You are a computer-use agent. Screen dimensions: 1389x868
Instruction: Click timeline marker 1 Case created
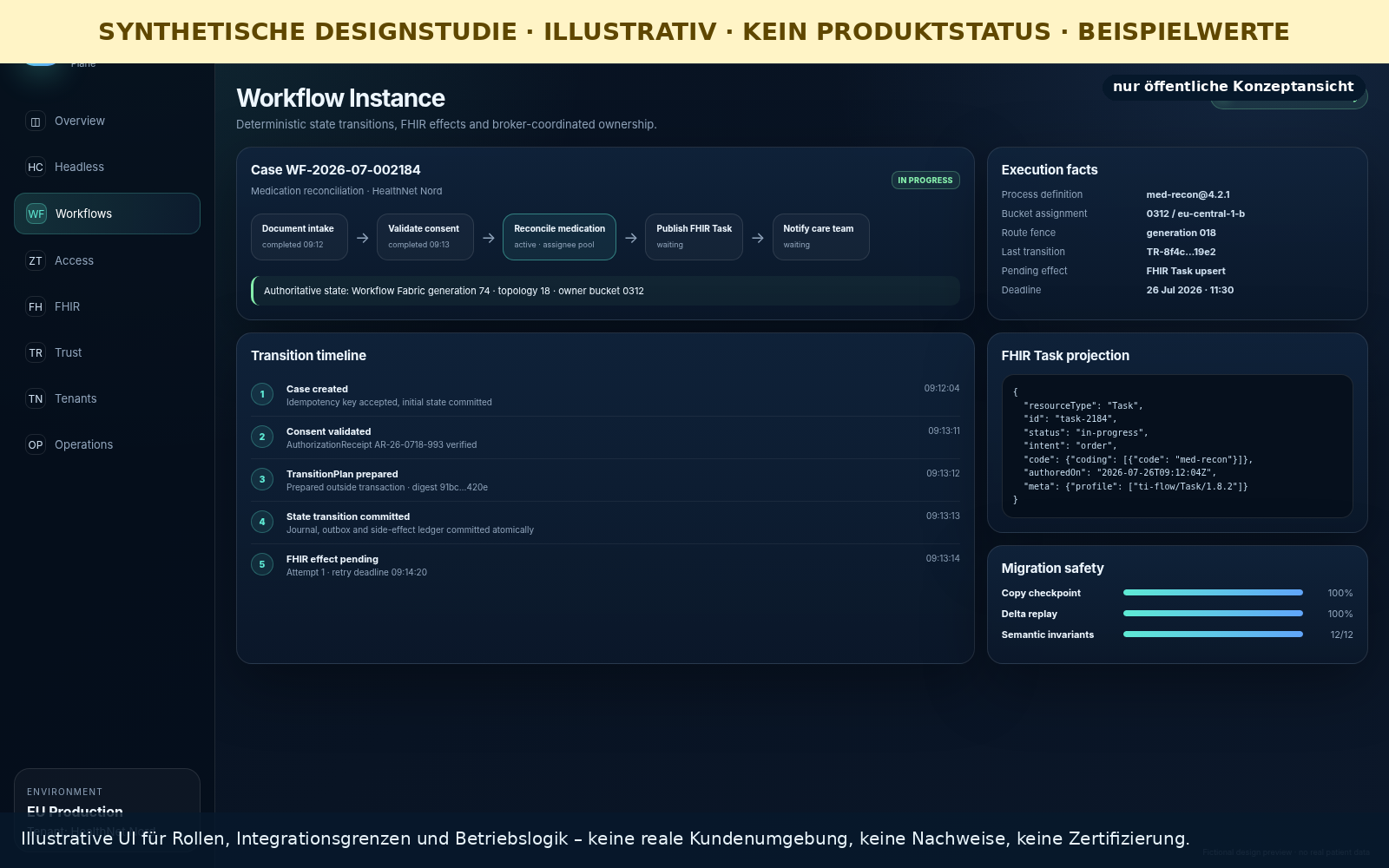(262, 394)
